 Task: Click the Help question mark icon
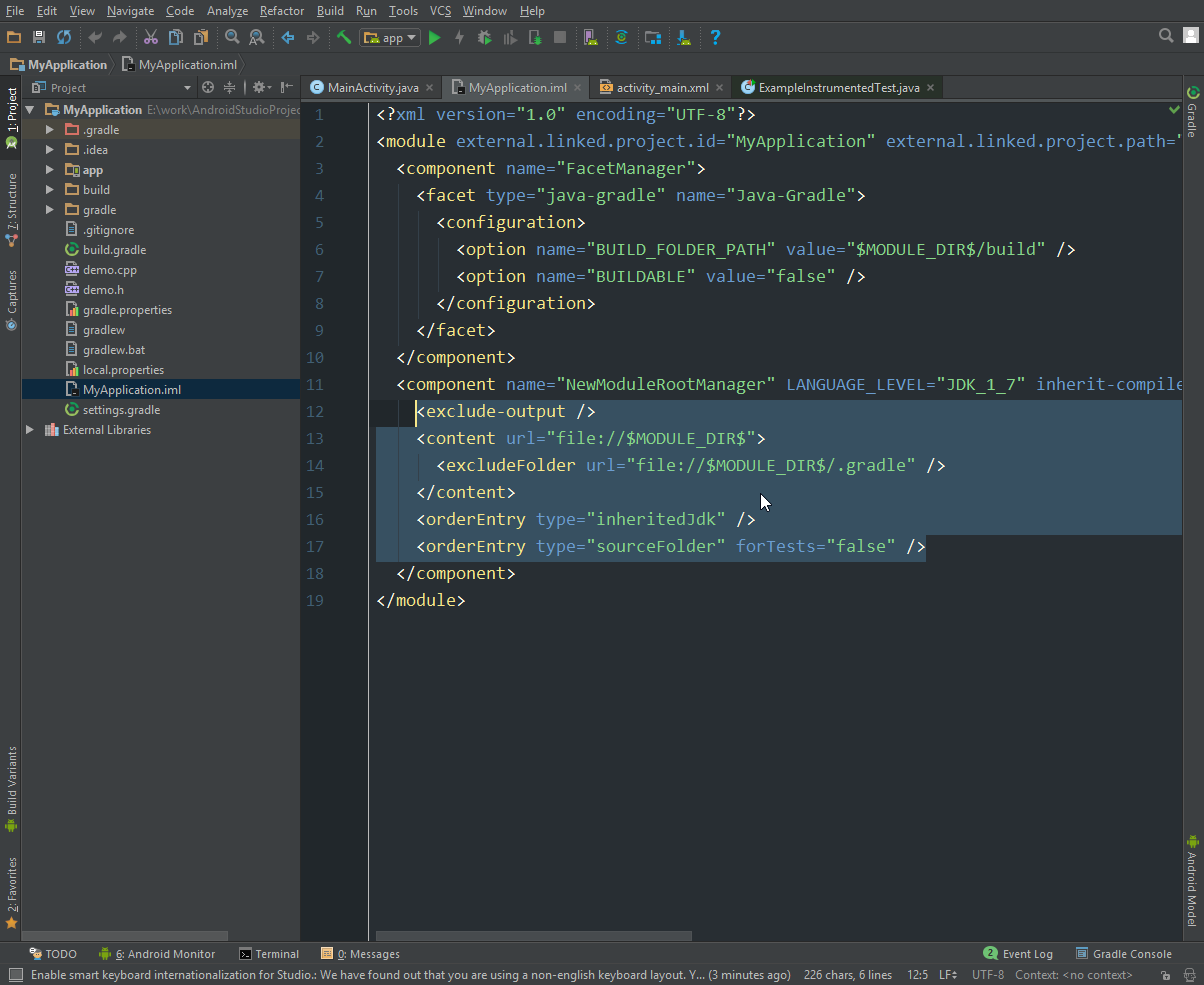[x=715, y=38]
